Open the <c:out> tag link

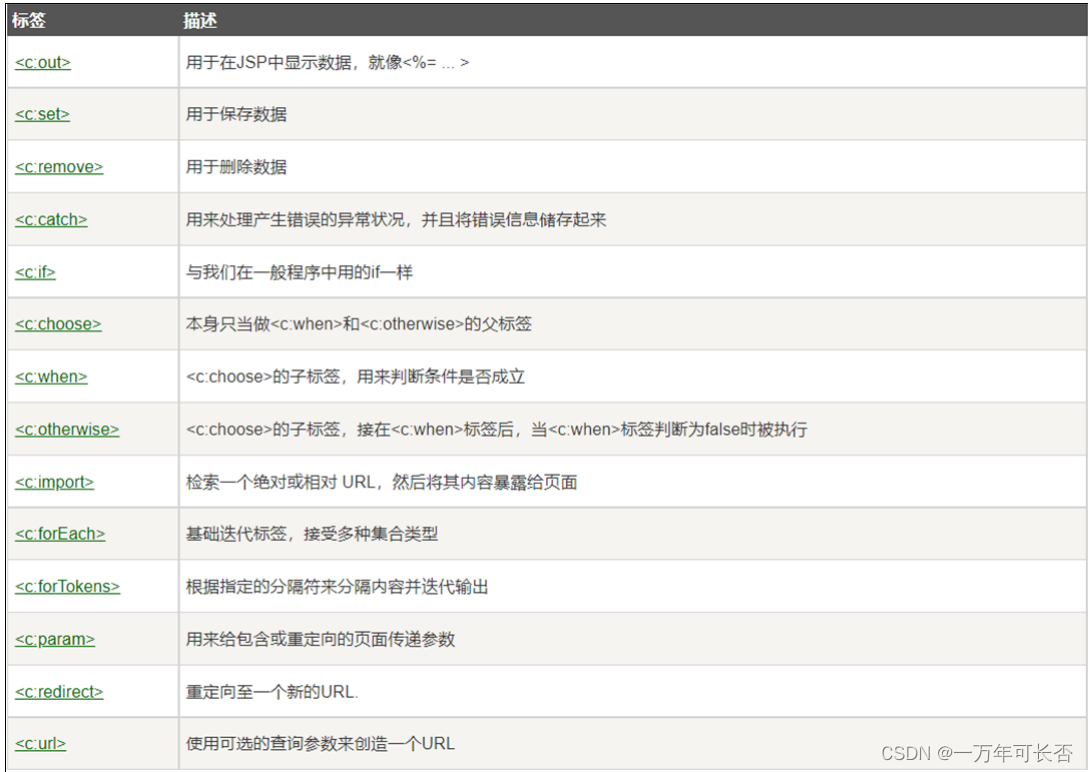[43, 62]
